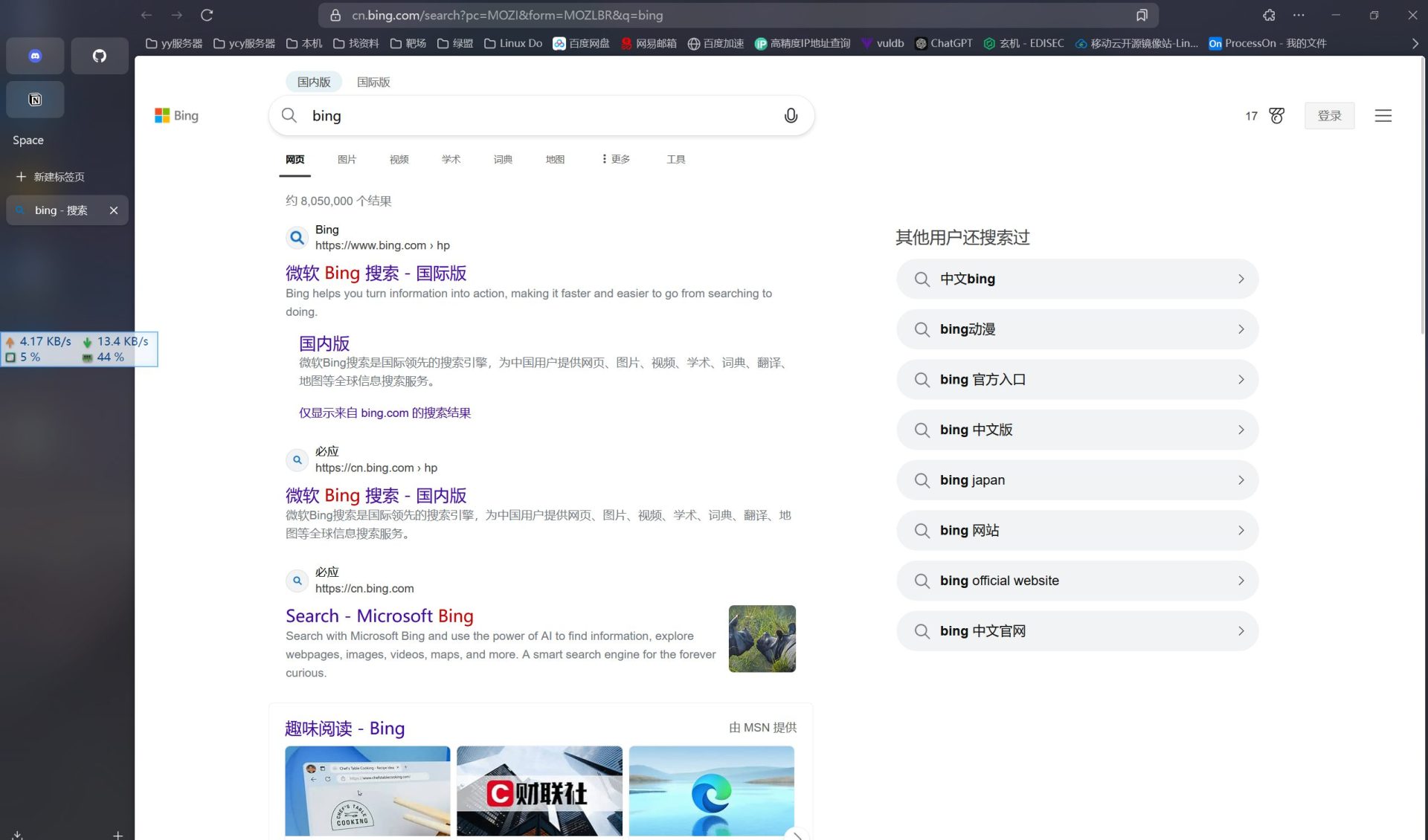The width and height of the screenshot is (1428, 840).
Task: Open the Bing hamburger menu
Action: 1383,115
